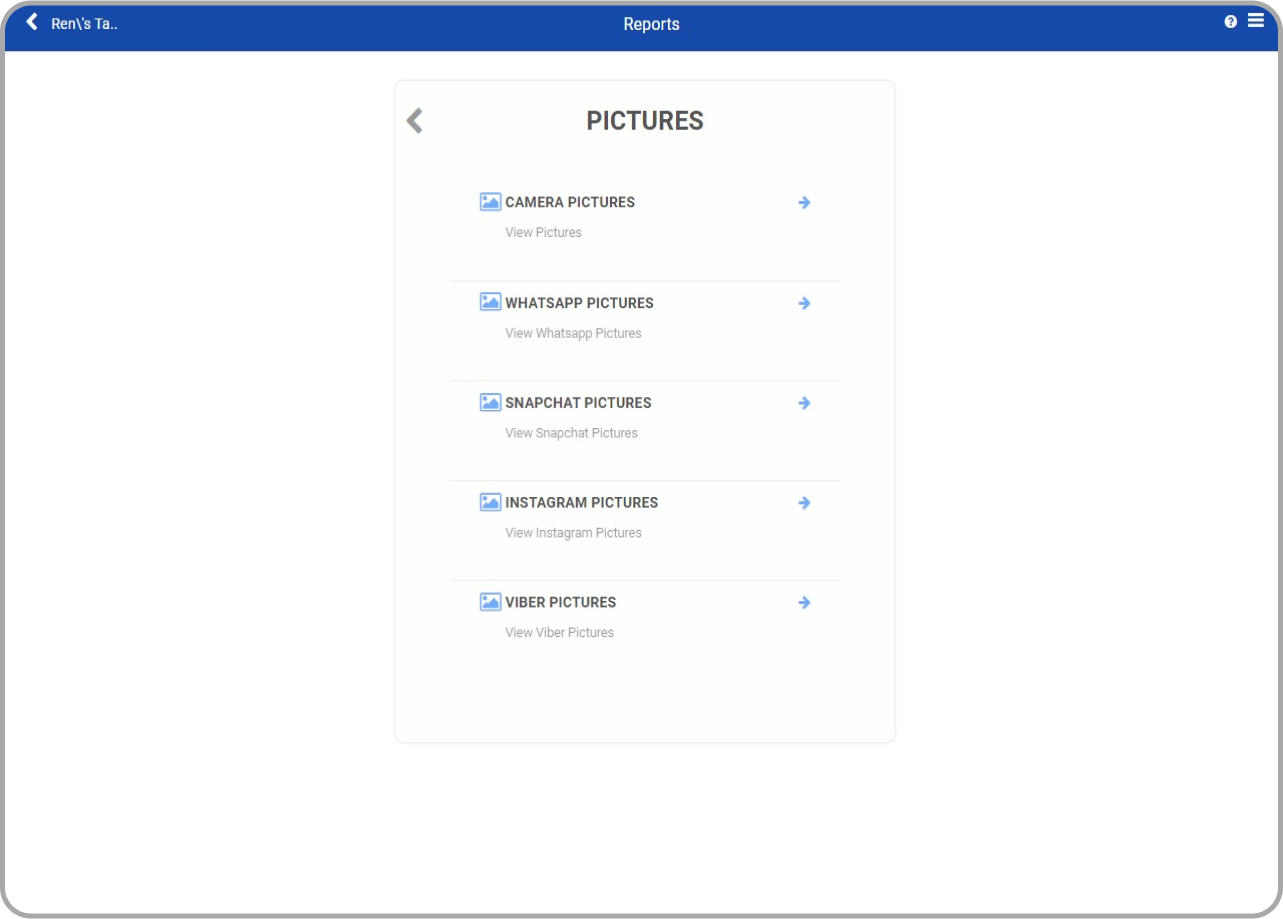Click the back chevron next to Ren's Ta..
Screen dimensions: 1283x919
pos(32,22)
